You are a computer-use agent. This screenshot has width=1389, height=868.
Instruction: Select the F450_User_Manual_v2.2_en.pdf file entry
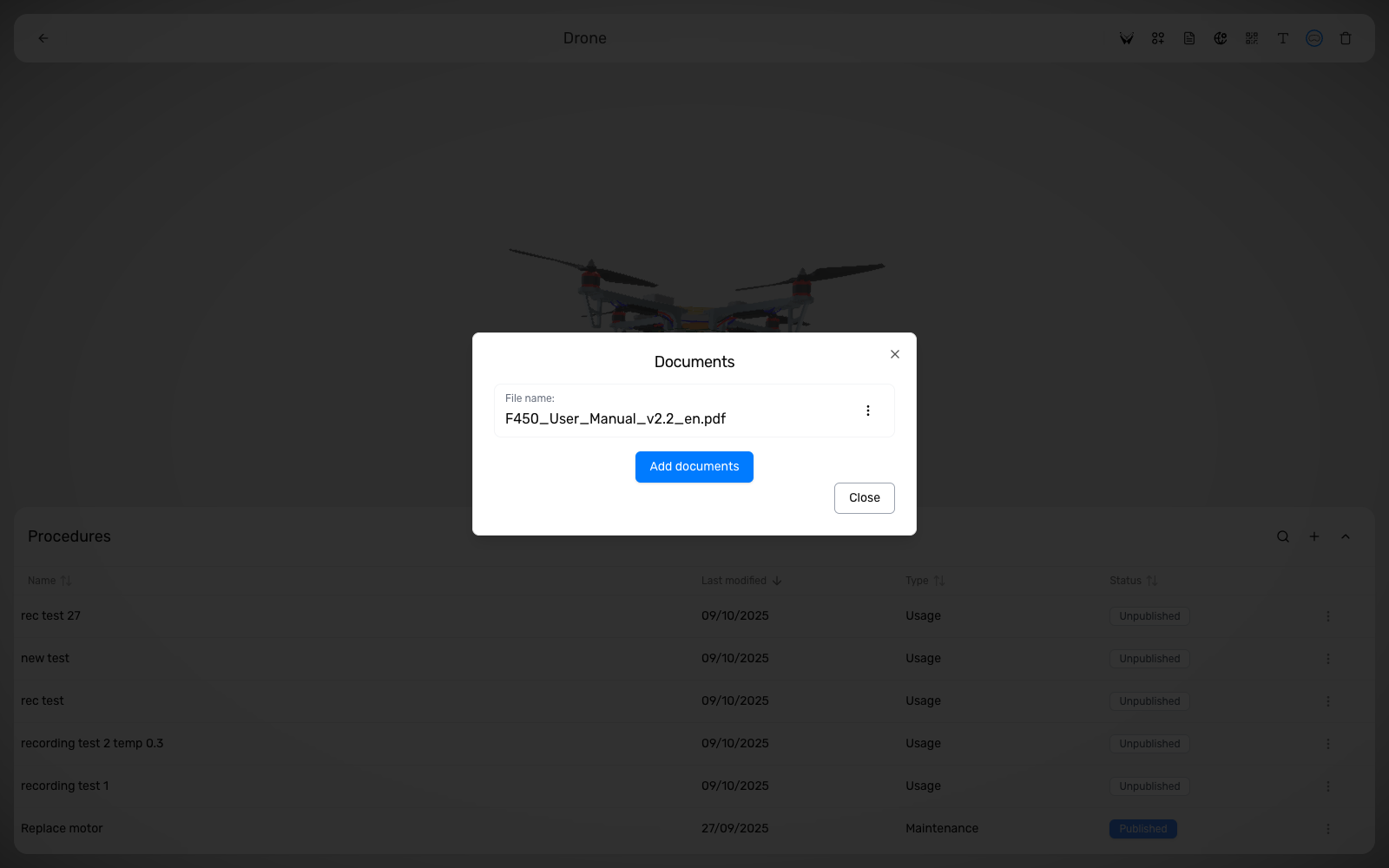click(x=694, y=411)
